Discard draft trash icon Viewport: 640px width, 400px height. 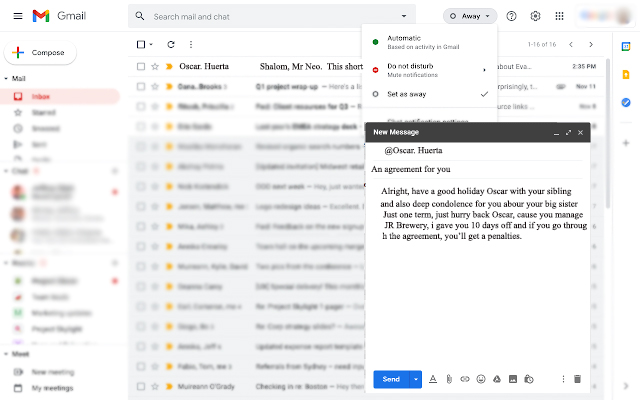(x=577, y=379)
